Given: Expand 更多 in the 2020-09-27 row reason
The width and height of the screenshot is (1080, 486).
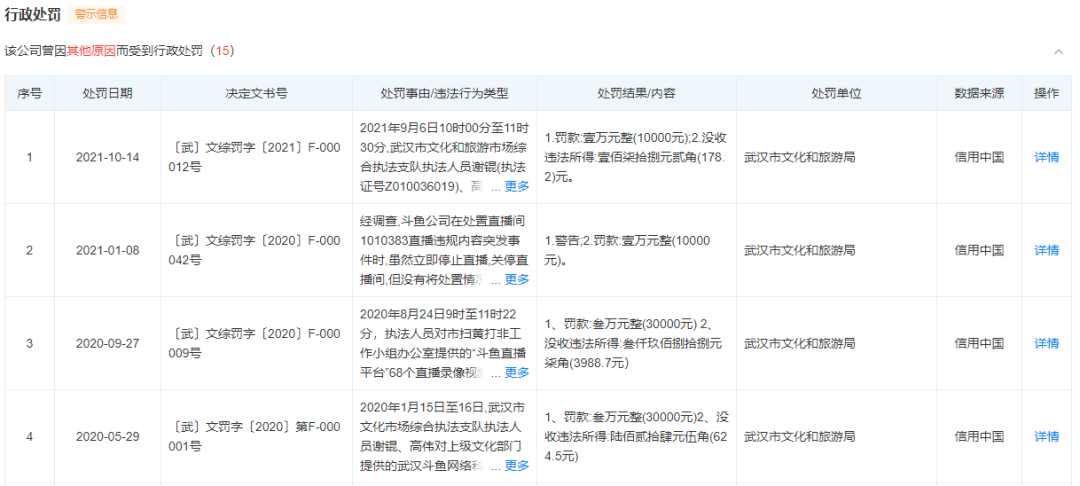Looking at the screenshot, I should (517, 372).
